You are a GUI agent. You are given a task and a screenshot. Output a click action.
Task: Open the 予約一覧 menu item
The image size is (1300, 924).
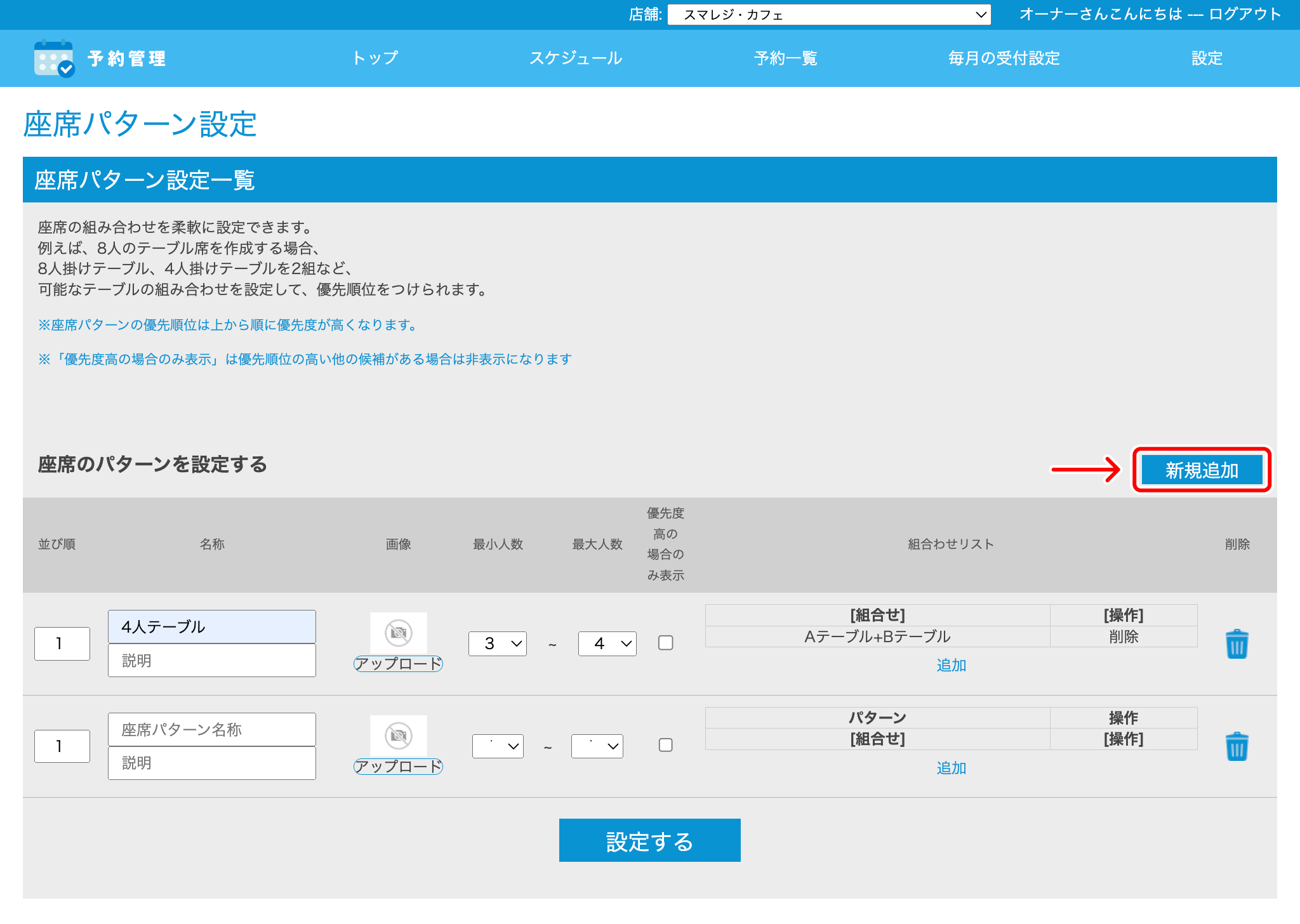[x=785, y=58]
